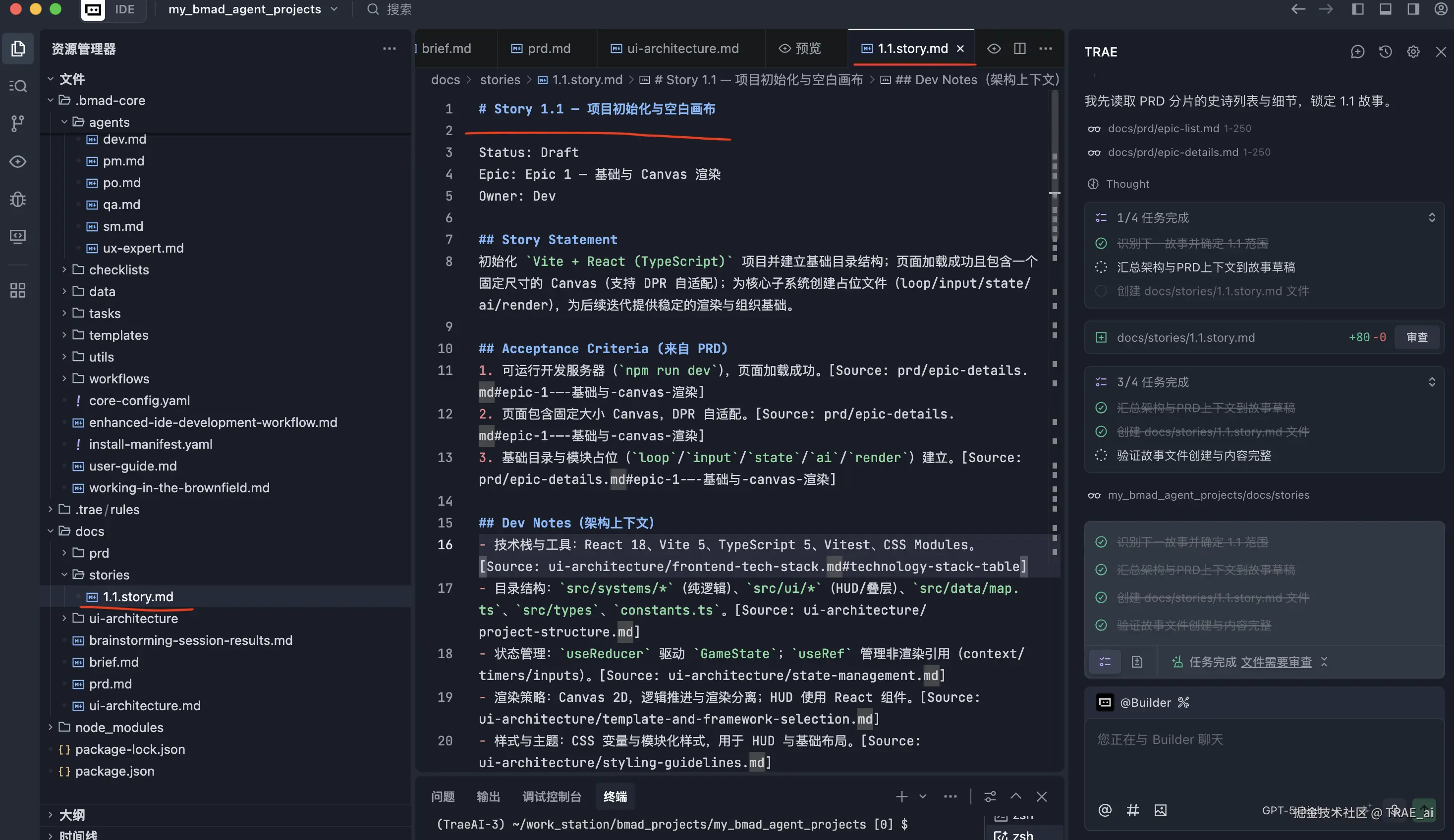1454x840 pixels.
Task: Click split editor icon in tab bar
Action: click(x=1019, y=49)
